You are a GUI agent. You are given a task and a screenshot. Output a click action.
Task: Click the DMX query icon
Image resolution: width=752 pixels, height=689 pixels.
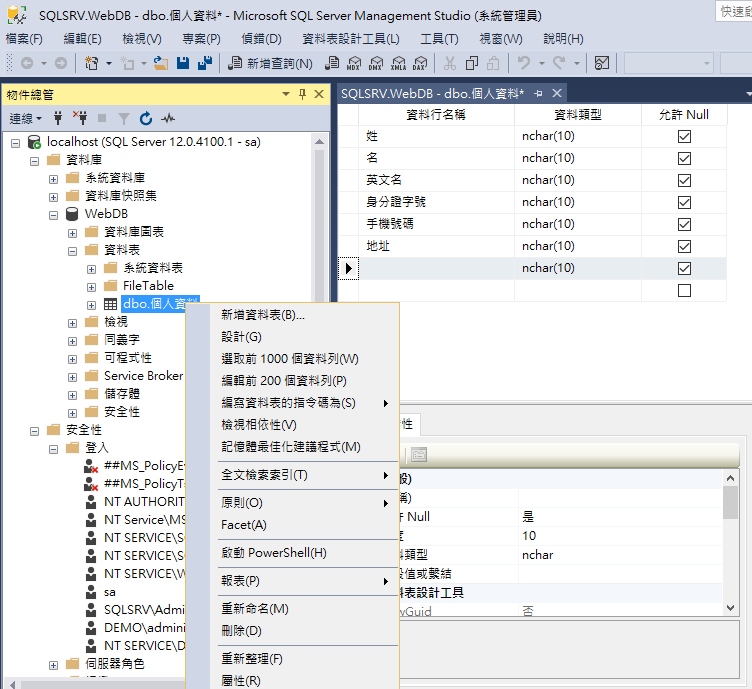tap(376, 63)
